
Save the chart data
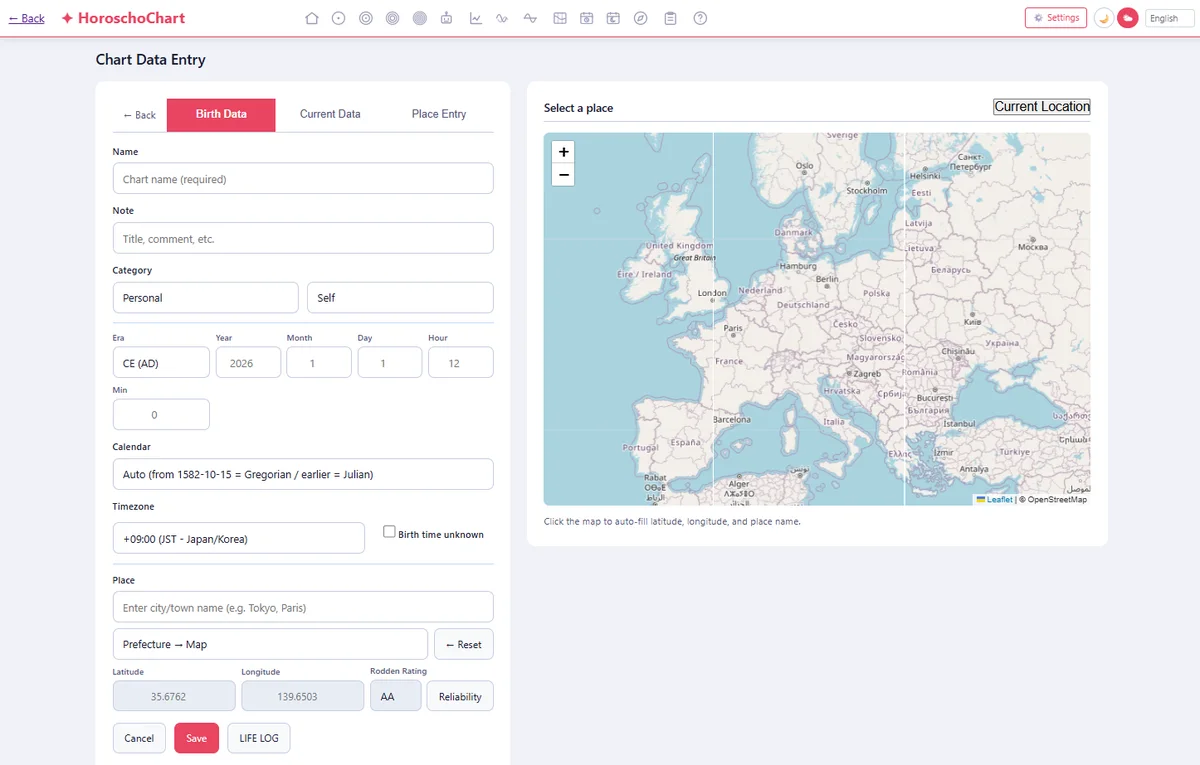coord(196,738)
